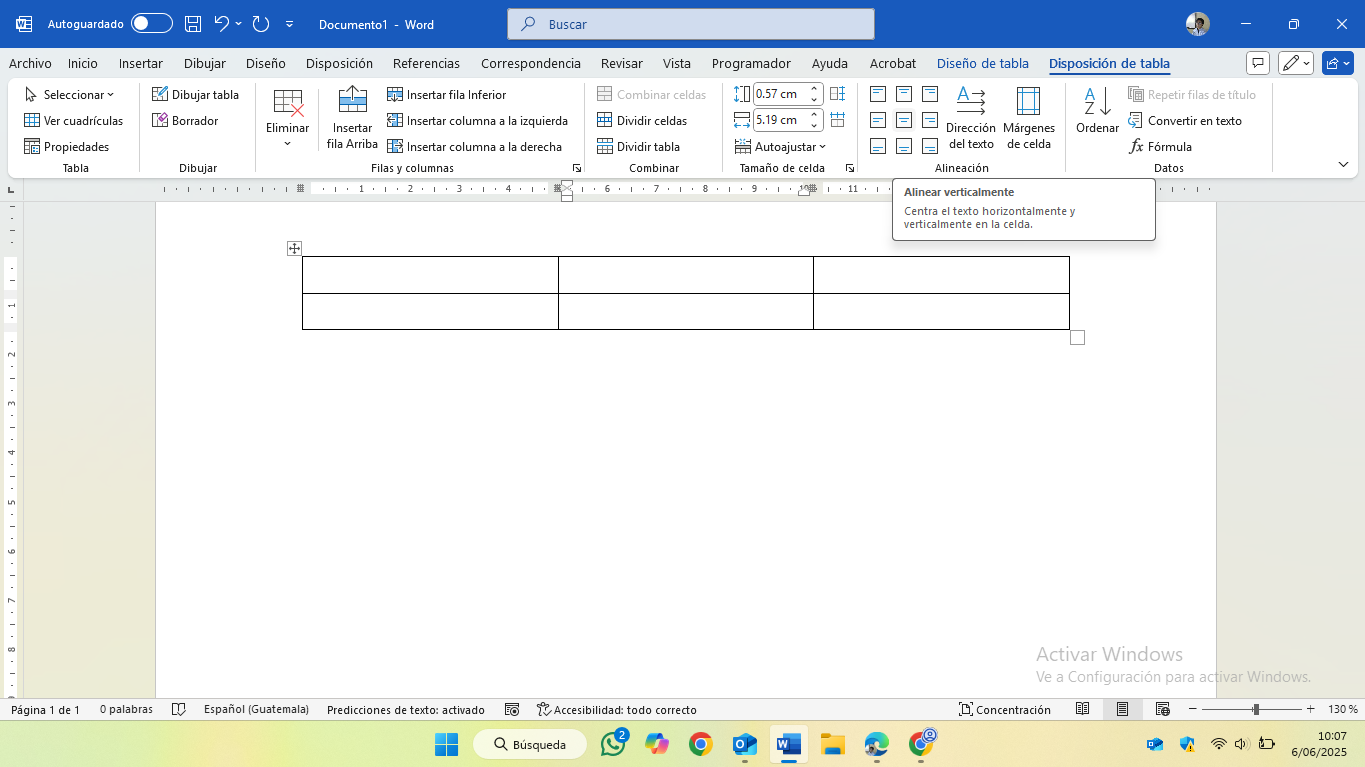Align text top center in cell
The width and height of the screenshot is (1365, 767).
[x=904, y=94]
